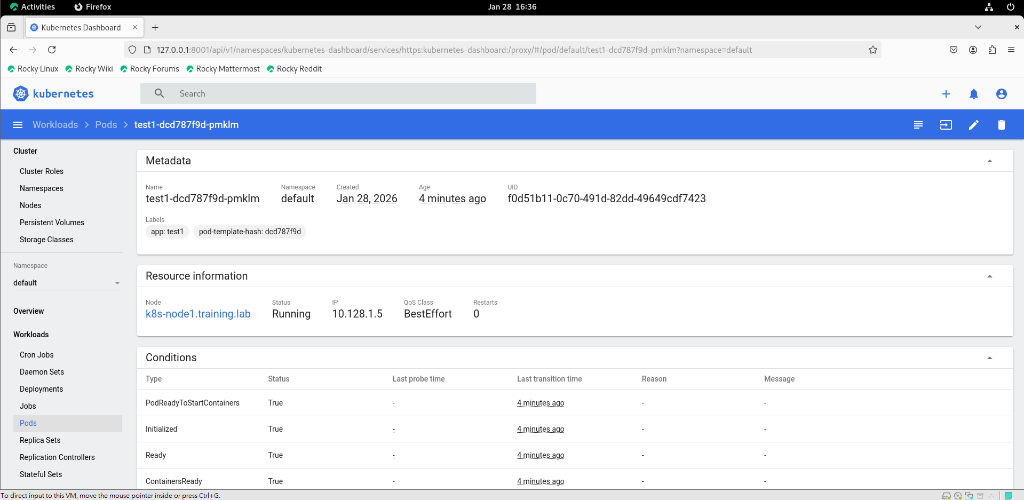Collapse the Metadata card
Viewport: 1024px width, 500px height.
pyautogui.click(x=990, y=161)
